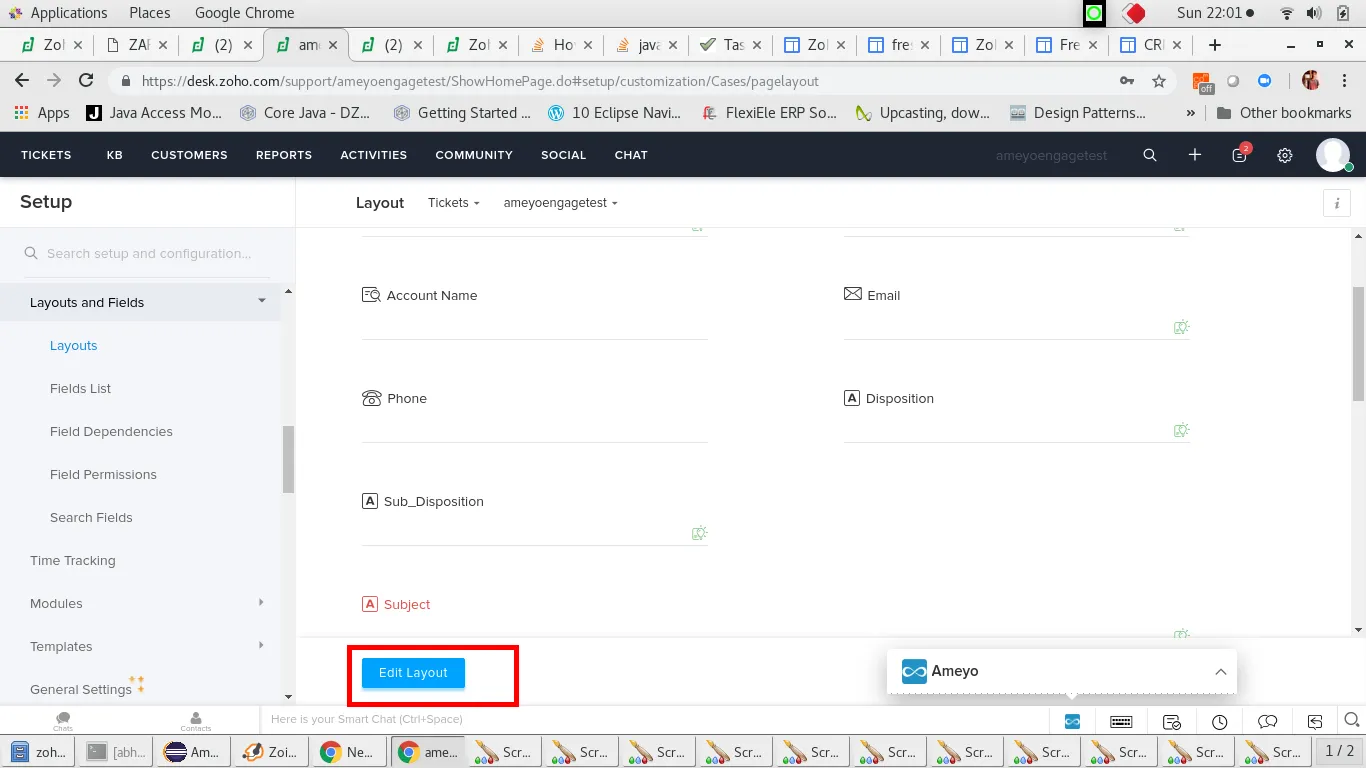
Task: Open the Places menu in the top panel
Action: [150, 13]
